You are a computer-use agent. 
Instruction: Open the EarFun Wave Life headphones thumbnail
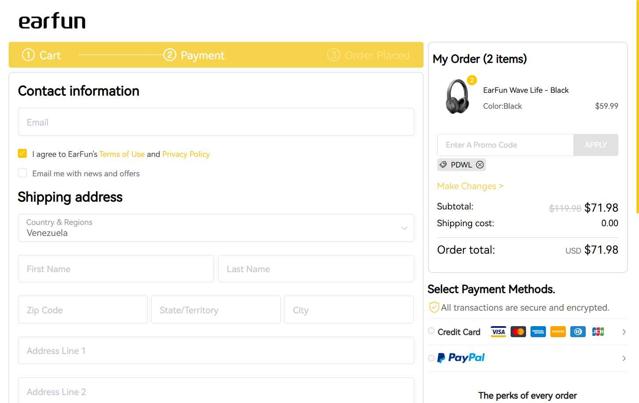tap(457, 97)
